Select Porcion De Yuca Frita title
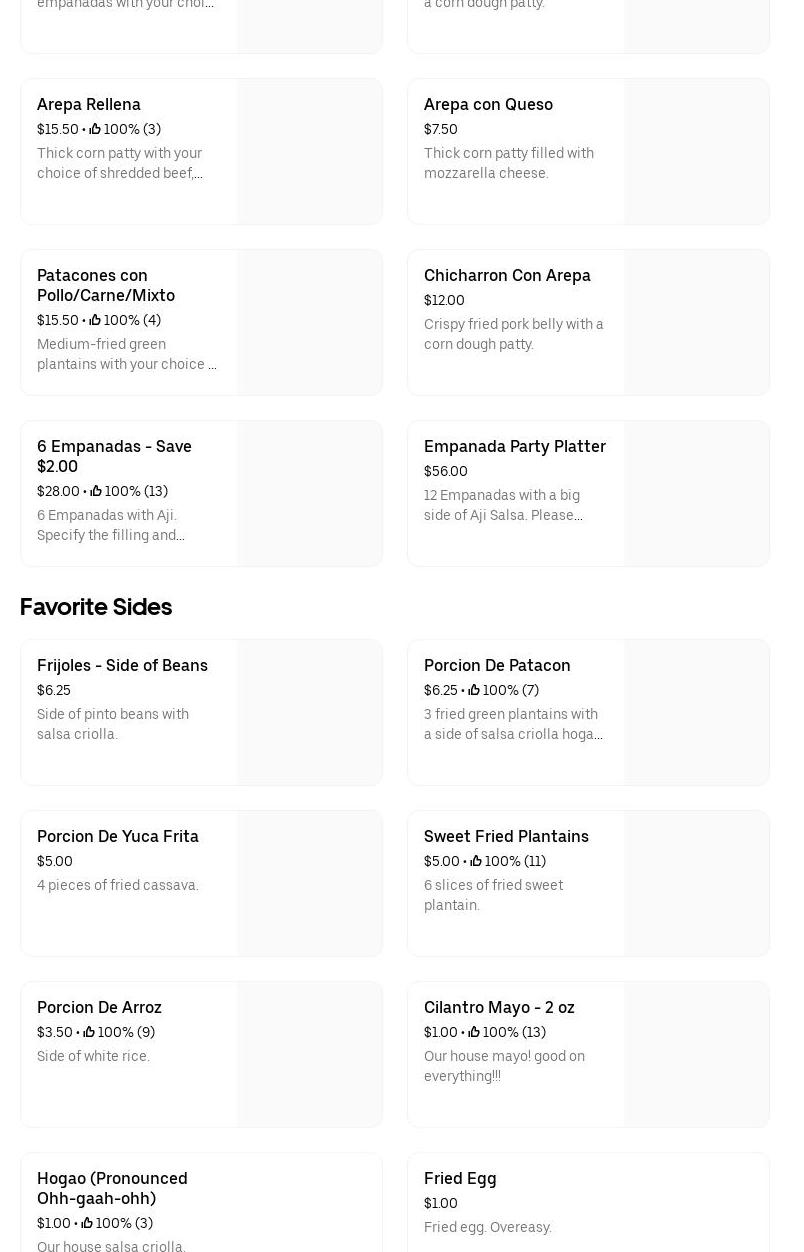 (118, 837)
